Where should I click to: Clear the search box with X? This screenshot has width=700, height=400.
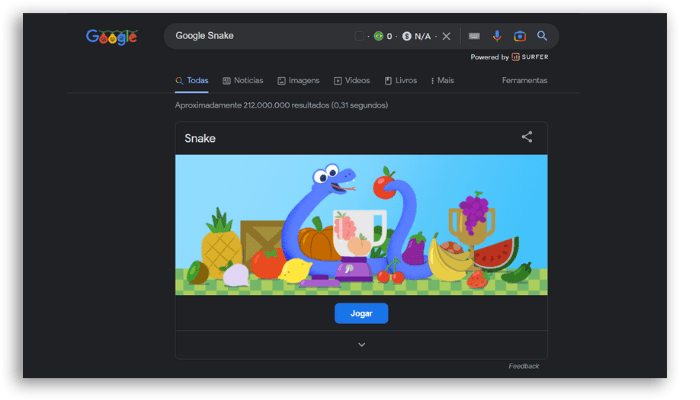(446, 36)
